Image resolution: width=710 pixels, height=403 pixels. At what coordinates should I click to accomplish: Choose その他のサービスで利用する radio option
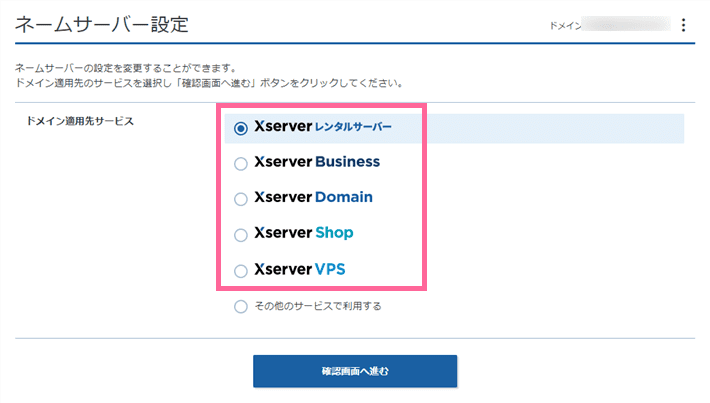(241, 307)
